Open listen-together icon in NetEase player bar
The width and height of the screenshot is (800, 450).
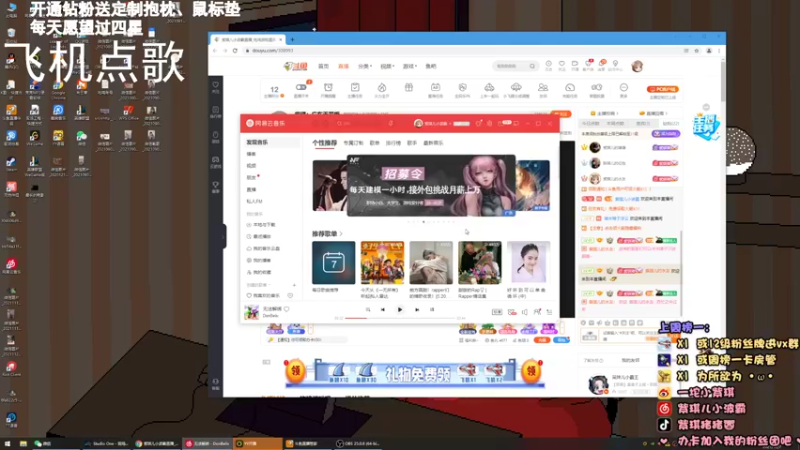(537, 312)
